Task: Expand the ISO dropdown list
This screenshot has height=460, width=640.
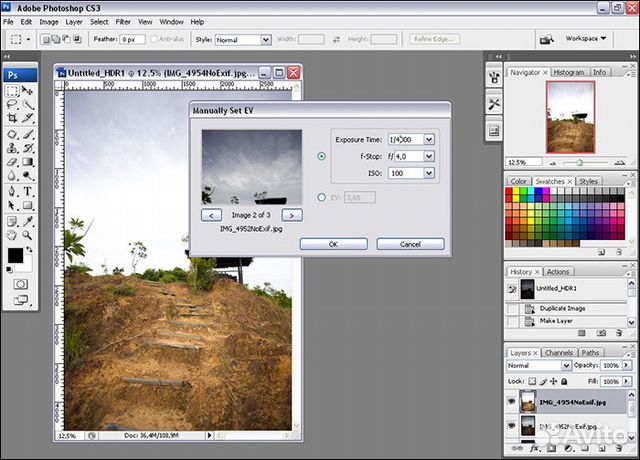Action: click(x=429, y=173)
